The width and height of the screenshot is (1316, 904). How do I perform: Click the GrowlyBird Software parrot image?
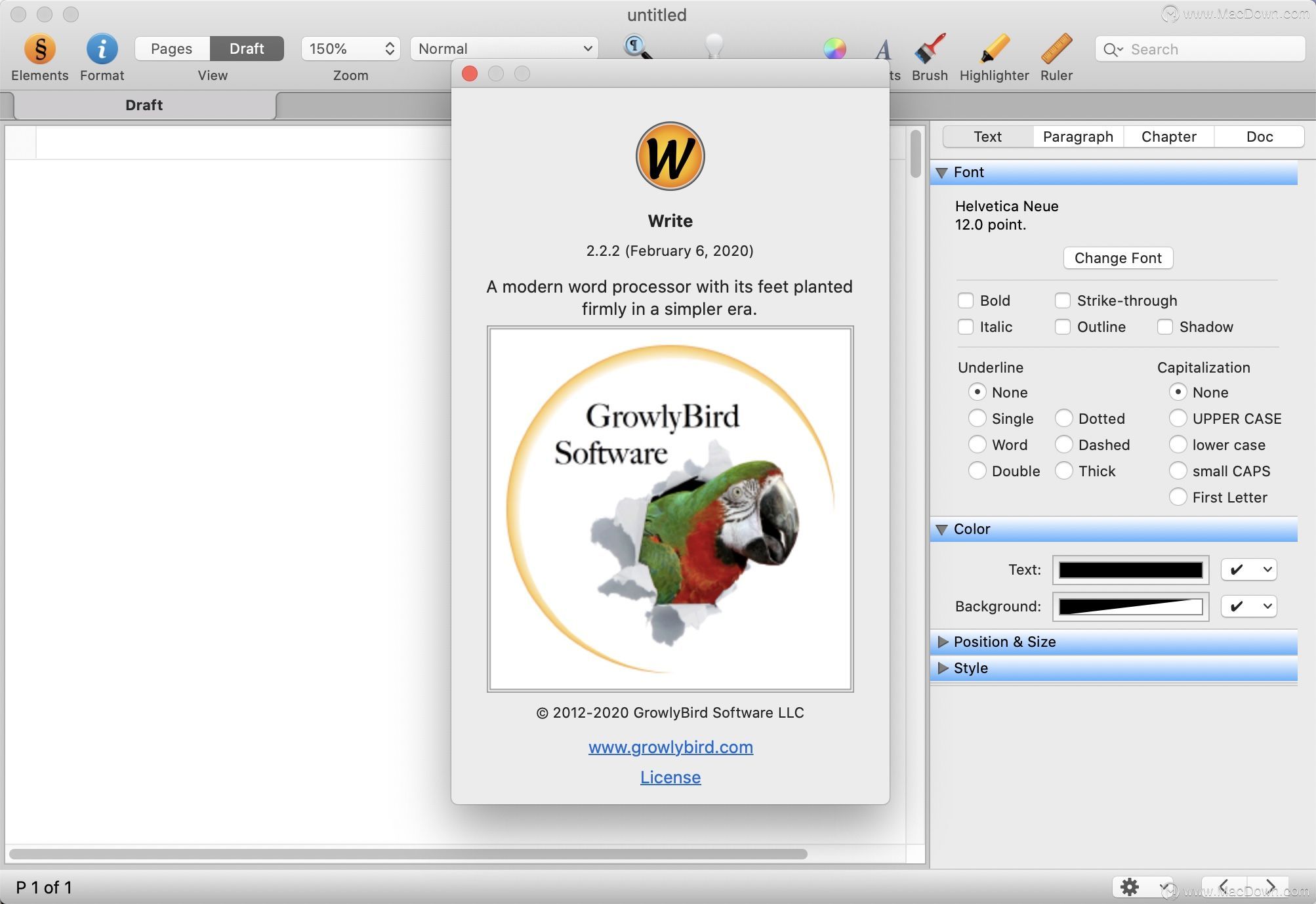tap(670, 508)
